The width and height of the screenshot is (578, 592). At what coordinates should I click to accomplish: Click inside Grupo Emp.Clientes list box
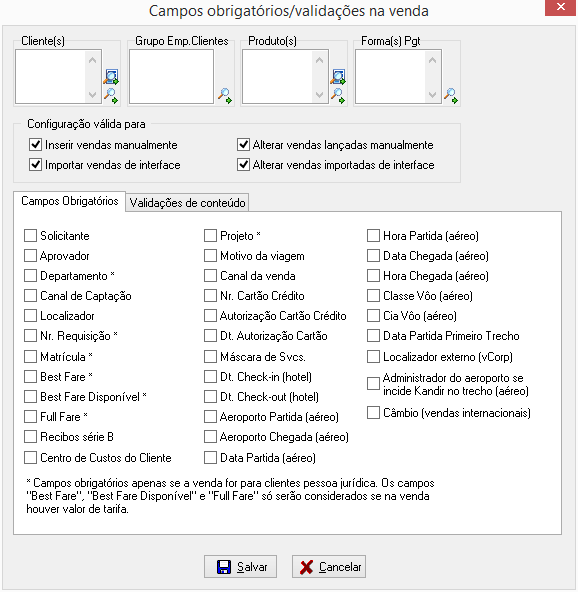pos(171,77)
